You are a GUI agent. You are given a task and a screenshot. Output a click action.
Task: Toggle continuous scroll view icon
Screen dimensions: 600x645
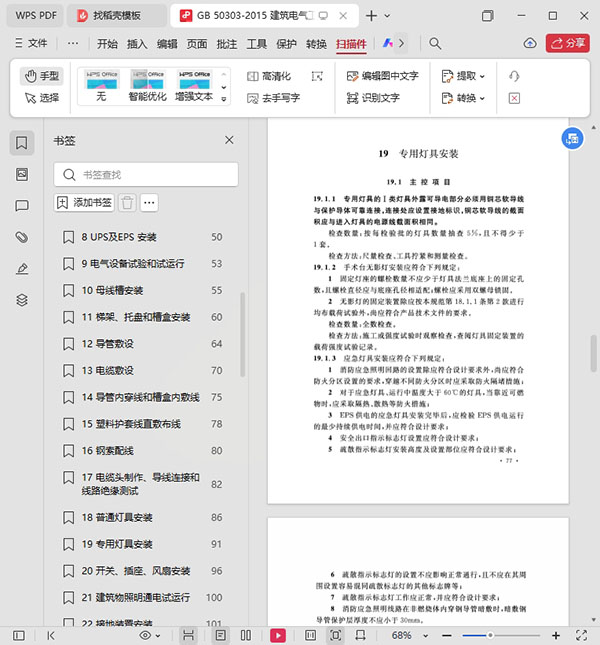pyautogui.click(x=188, y=636)
